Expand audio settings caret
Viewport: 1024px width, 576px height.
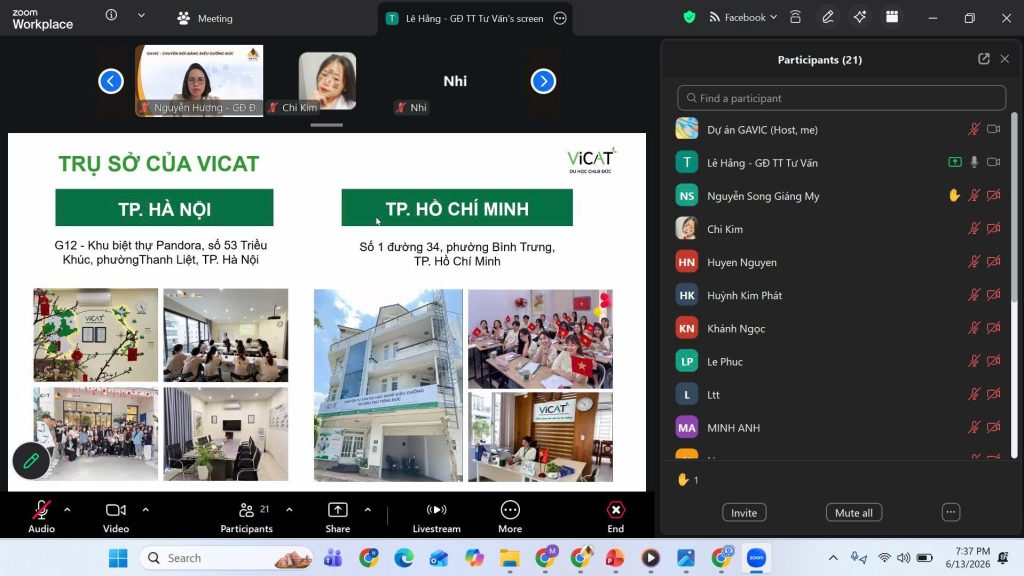67,509
